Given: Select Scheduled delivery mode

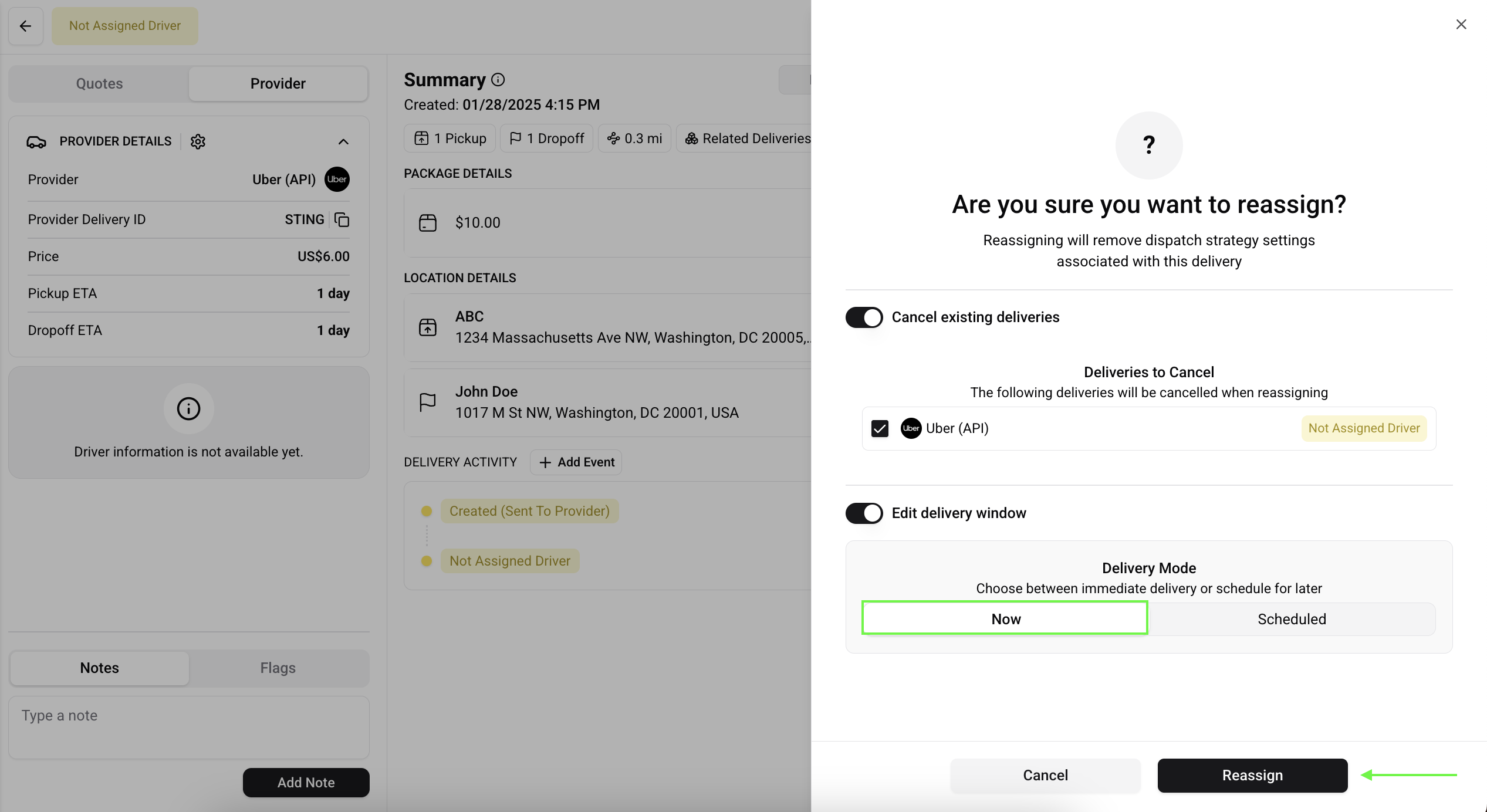Looking at the screenshot, I should [x=1291, y=619].
